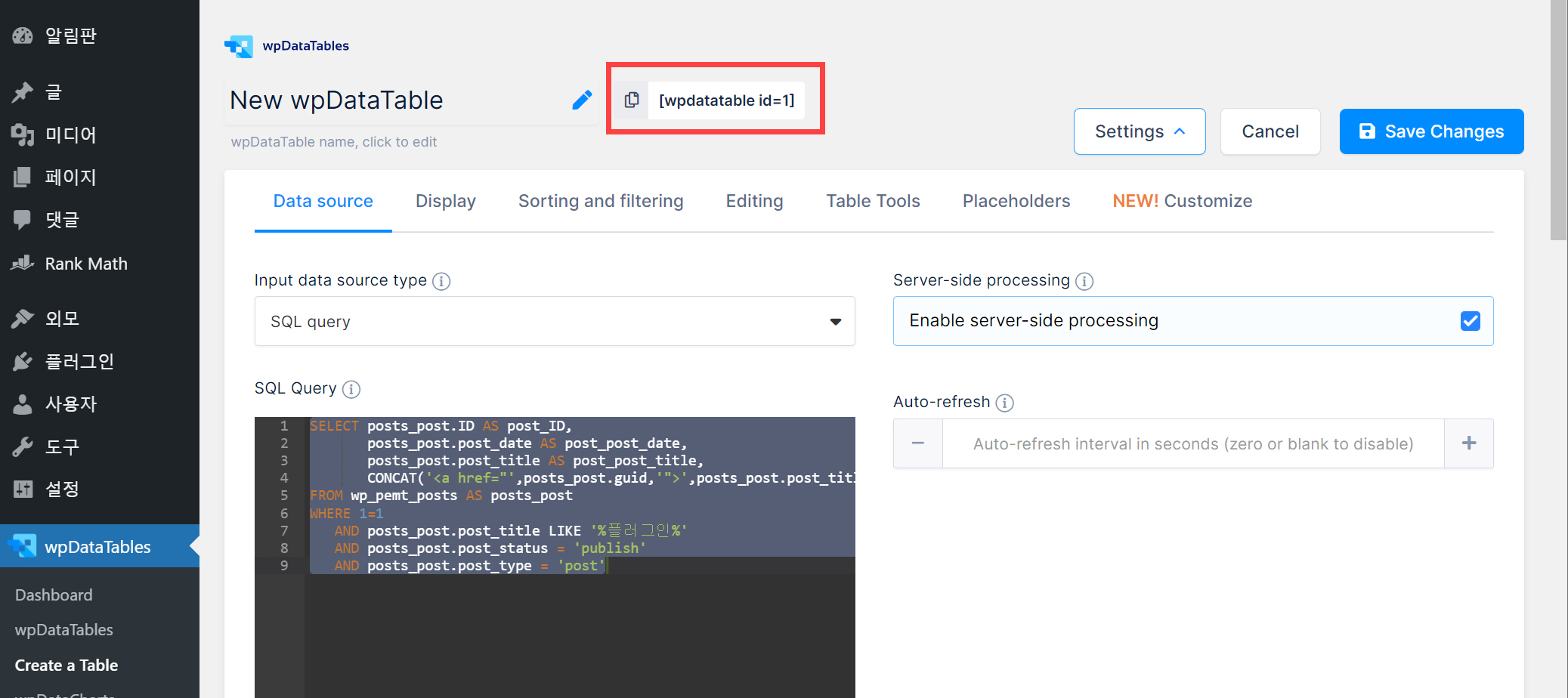Viewport: 1568px width, 698px height.
Task: Increase auto-refresh interval with plus button
Action: [1469, 443]
